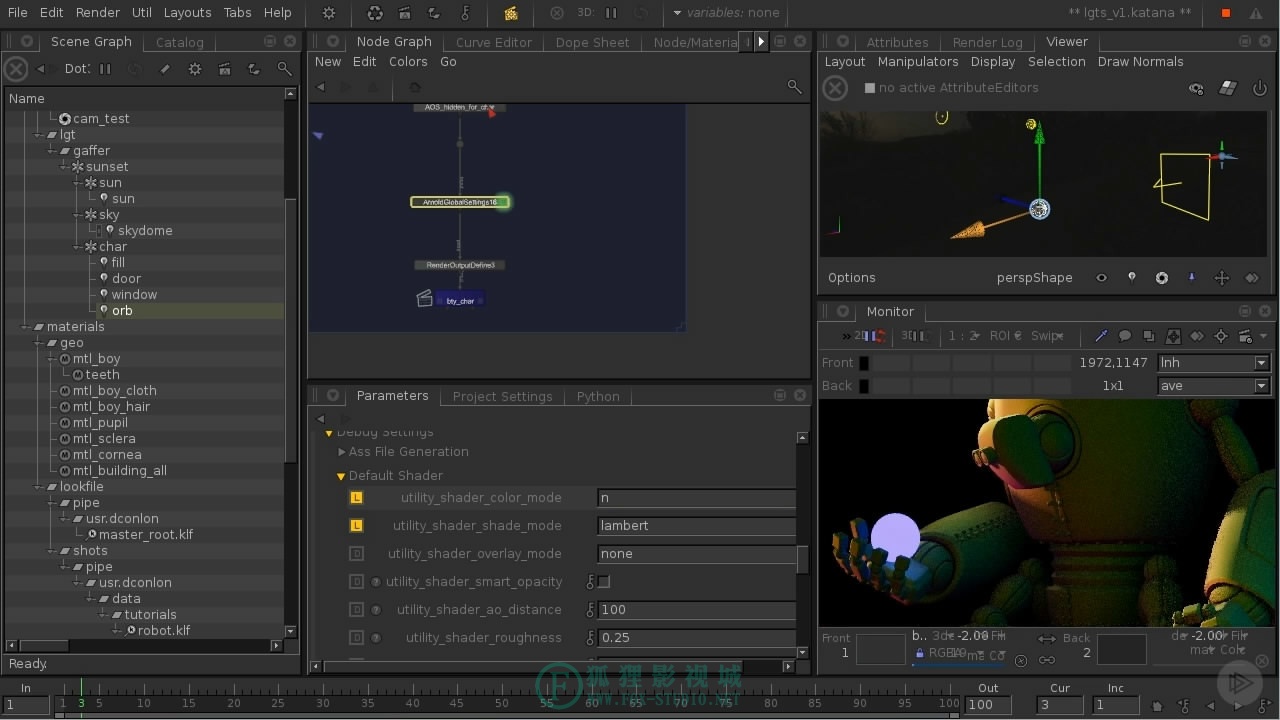
Task: Open the Layouts menu
Action: (x=188, y=13)
